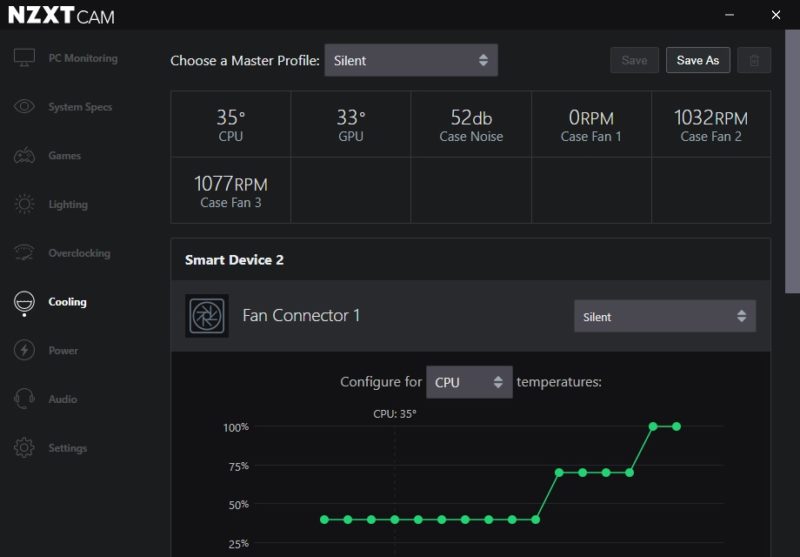Expand the Configure for CPU dropdown
Screen dimensions: 800x557
click(469, 382)
